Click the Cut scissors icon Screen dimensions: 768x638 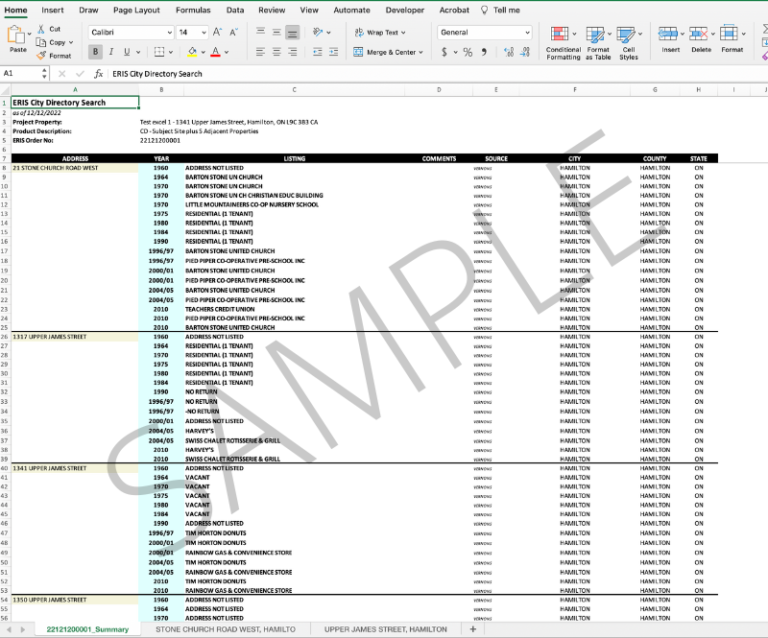41,30
